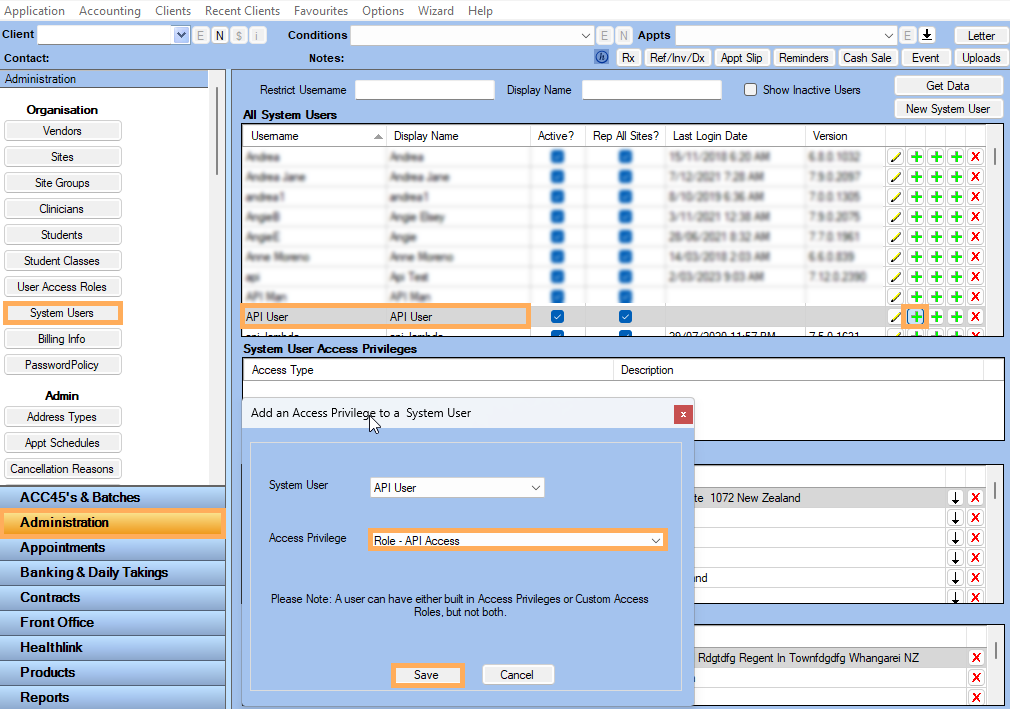Click the pencil edit icon in API User row
Image resolution: width=1010 pixels, height=709 pixels.
[895, 317]
